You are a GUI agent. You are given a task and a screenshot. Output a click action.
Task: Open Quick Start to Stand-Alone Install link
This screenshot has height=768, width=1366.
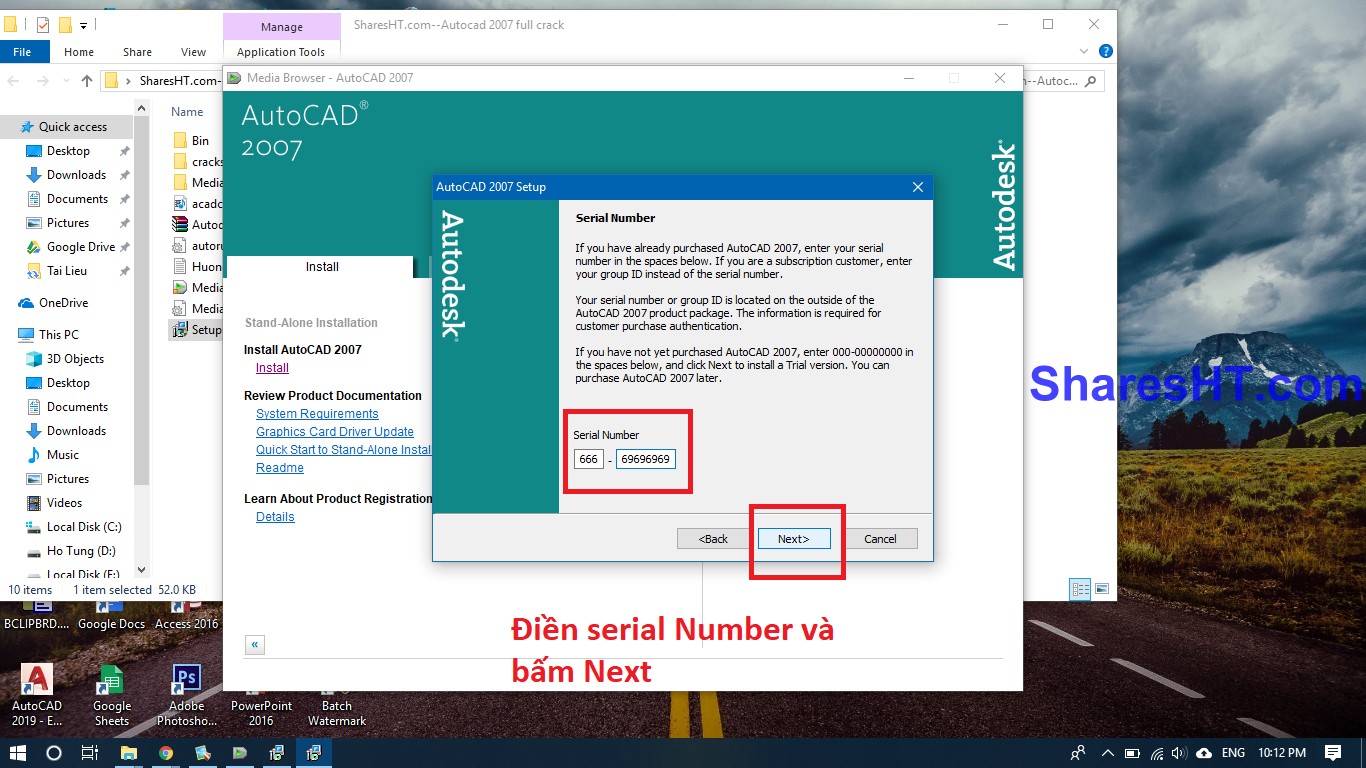[x=344, y=450]
